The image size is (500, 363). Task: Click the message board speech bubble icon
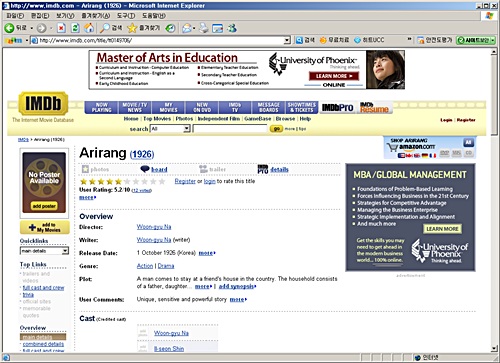[x=145, y=169]
